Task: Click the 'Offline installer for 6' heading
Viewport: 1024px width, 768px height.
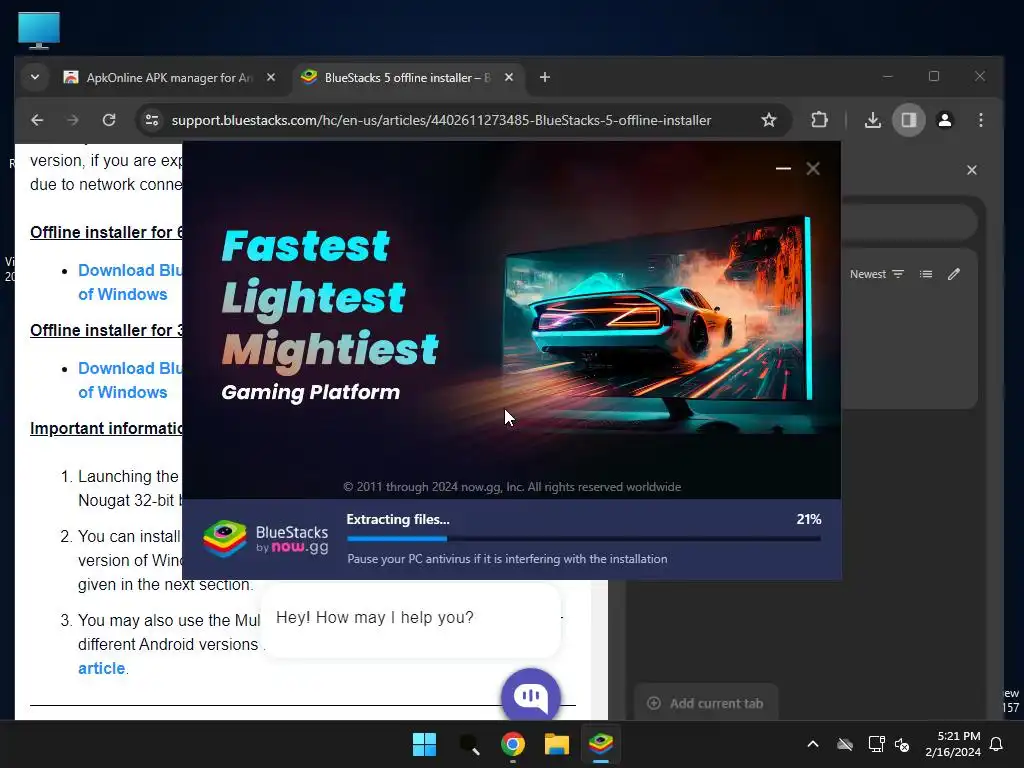Action: click(x=107, y=232)
